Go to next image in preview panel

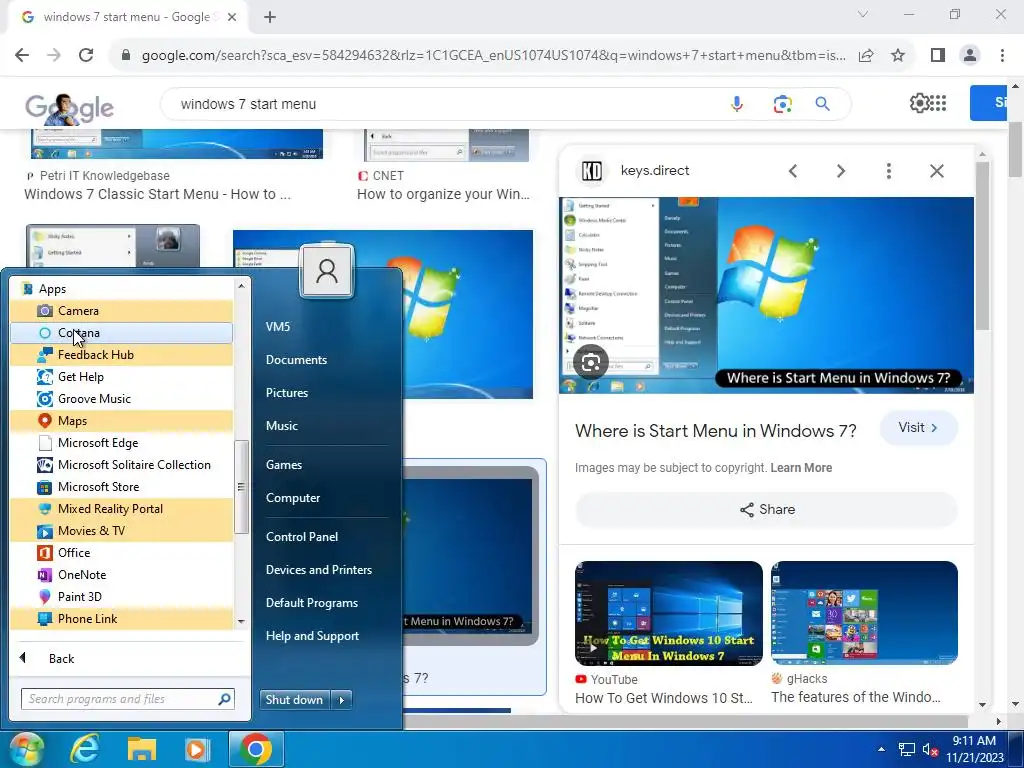click(x=841, y=171)
